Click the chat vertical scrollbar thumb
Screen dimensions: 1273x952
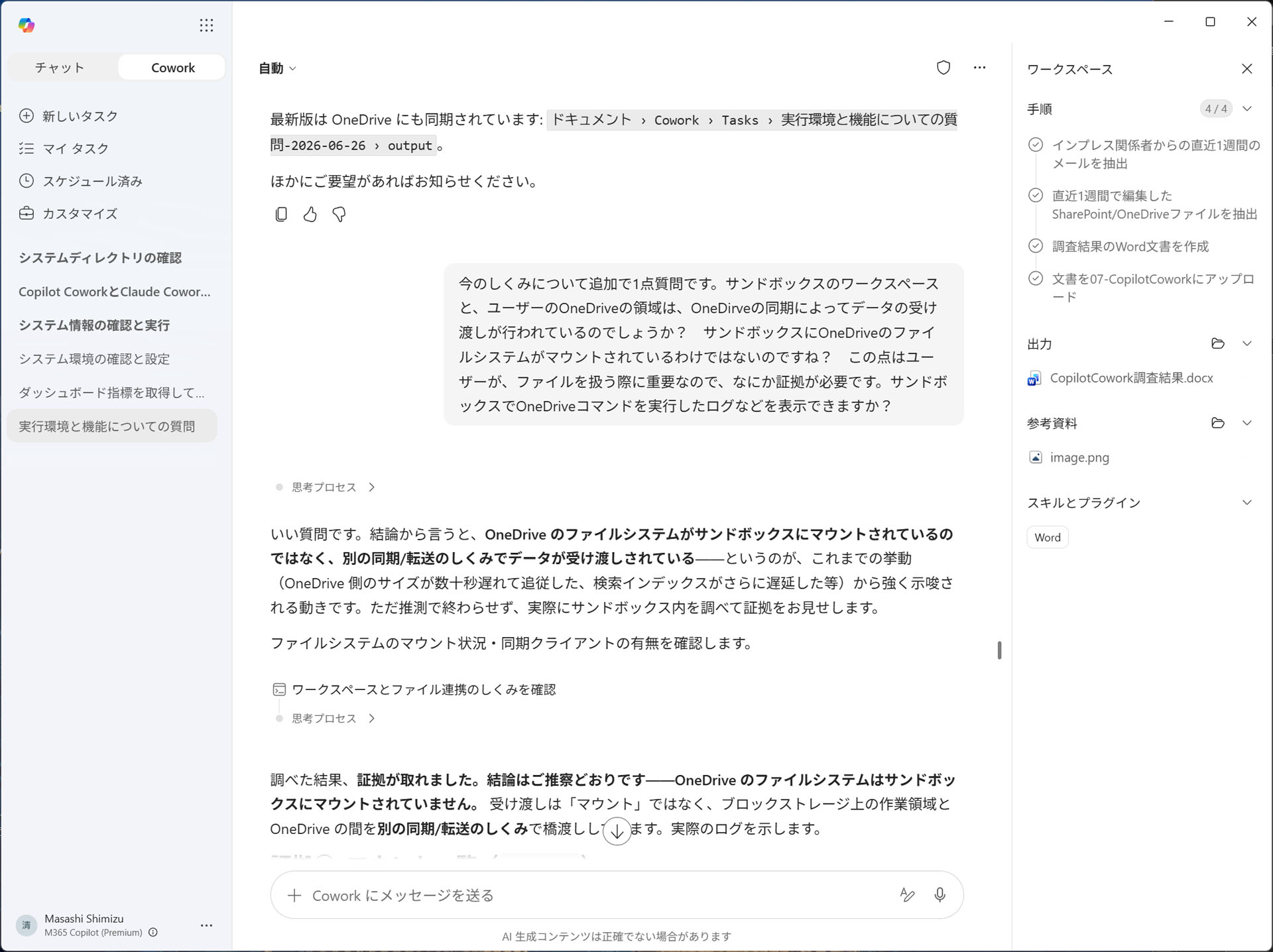tap(999, 650)
